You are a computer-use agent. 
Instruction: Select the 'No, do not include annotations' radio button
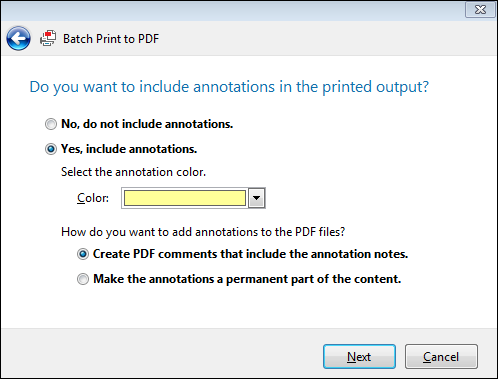coord(51,124)
